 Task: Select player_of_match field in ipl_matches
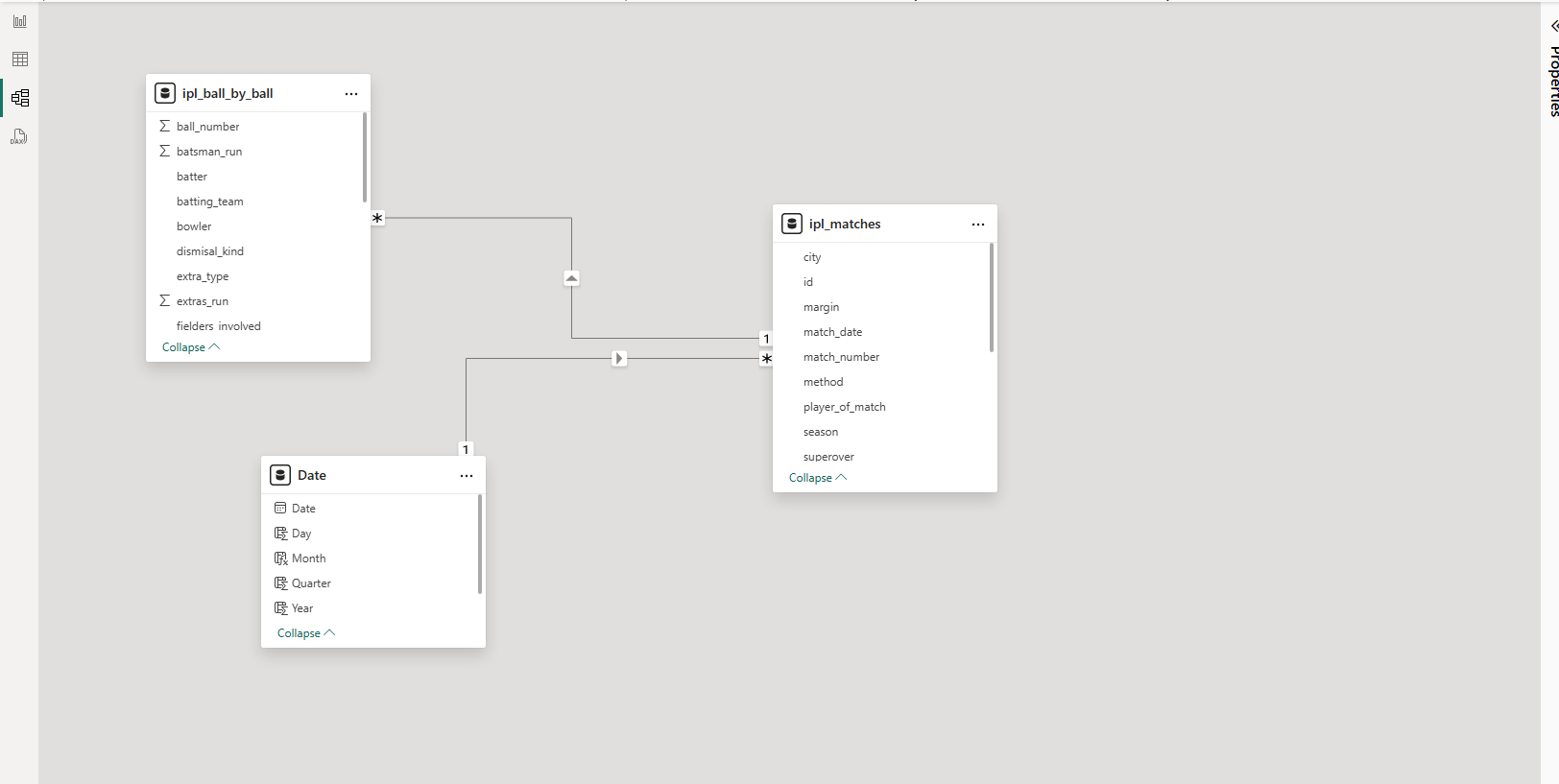(x=844, y=407)
